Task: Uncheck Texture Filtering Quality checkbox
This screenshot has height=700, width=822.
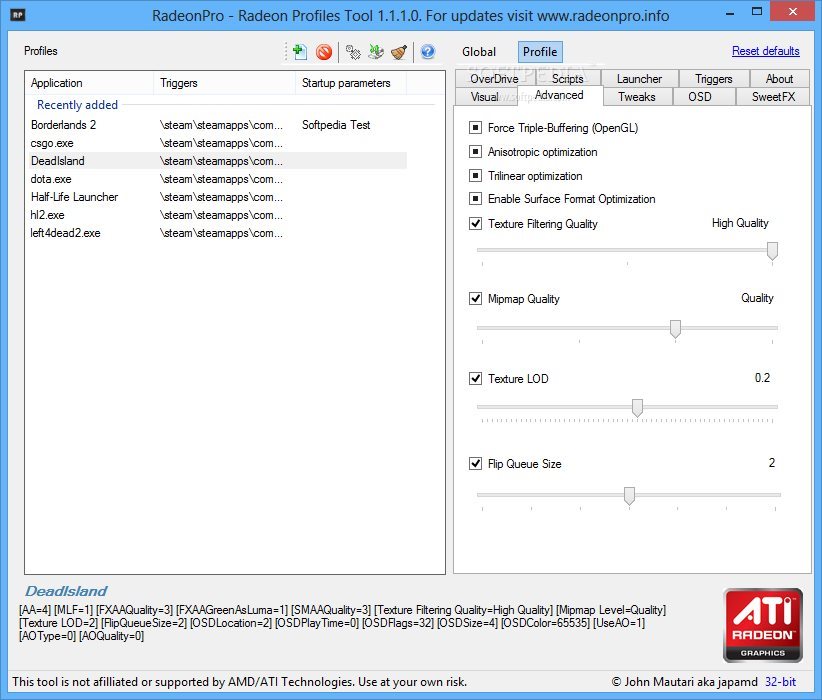Action: 475,223
